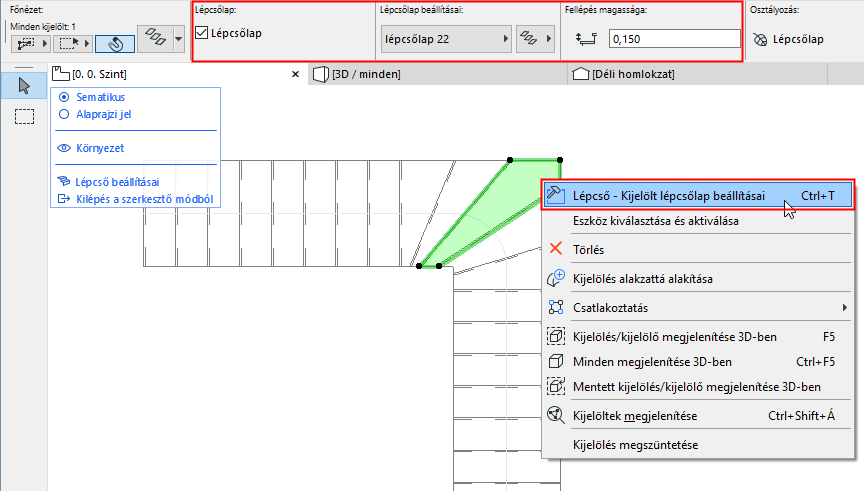
Task: Select the Sematikus radio option
Action: pos(64,97)
